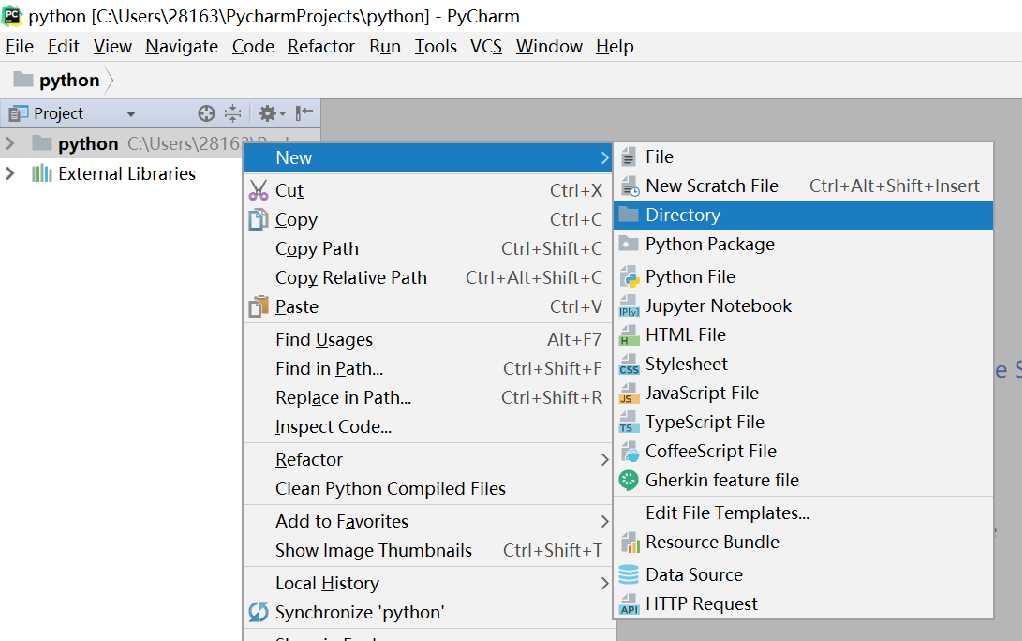Open the Local History submenu arrow
Image resolution: width=1022 pixels, height=641 pixels.
[x=604, y=583]
